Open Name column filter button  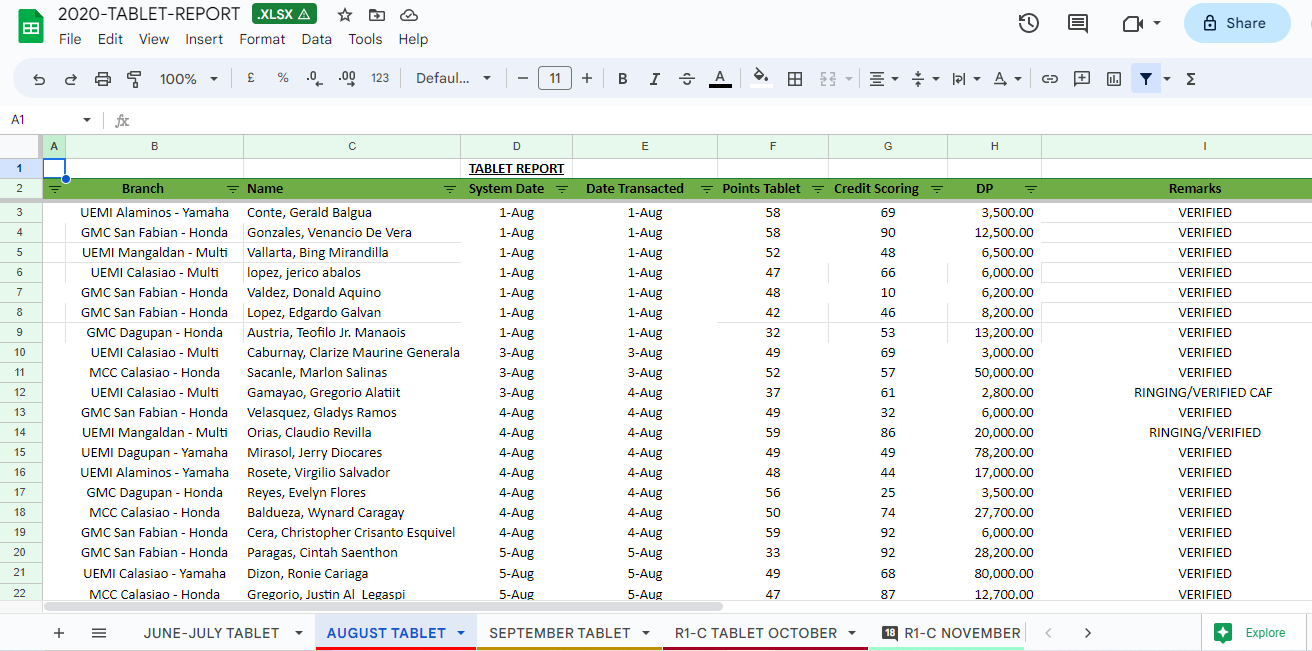[450, 189]
